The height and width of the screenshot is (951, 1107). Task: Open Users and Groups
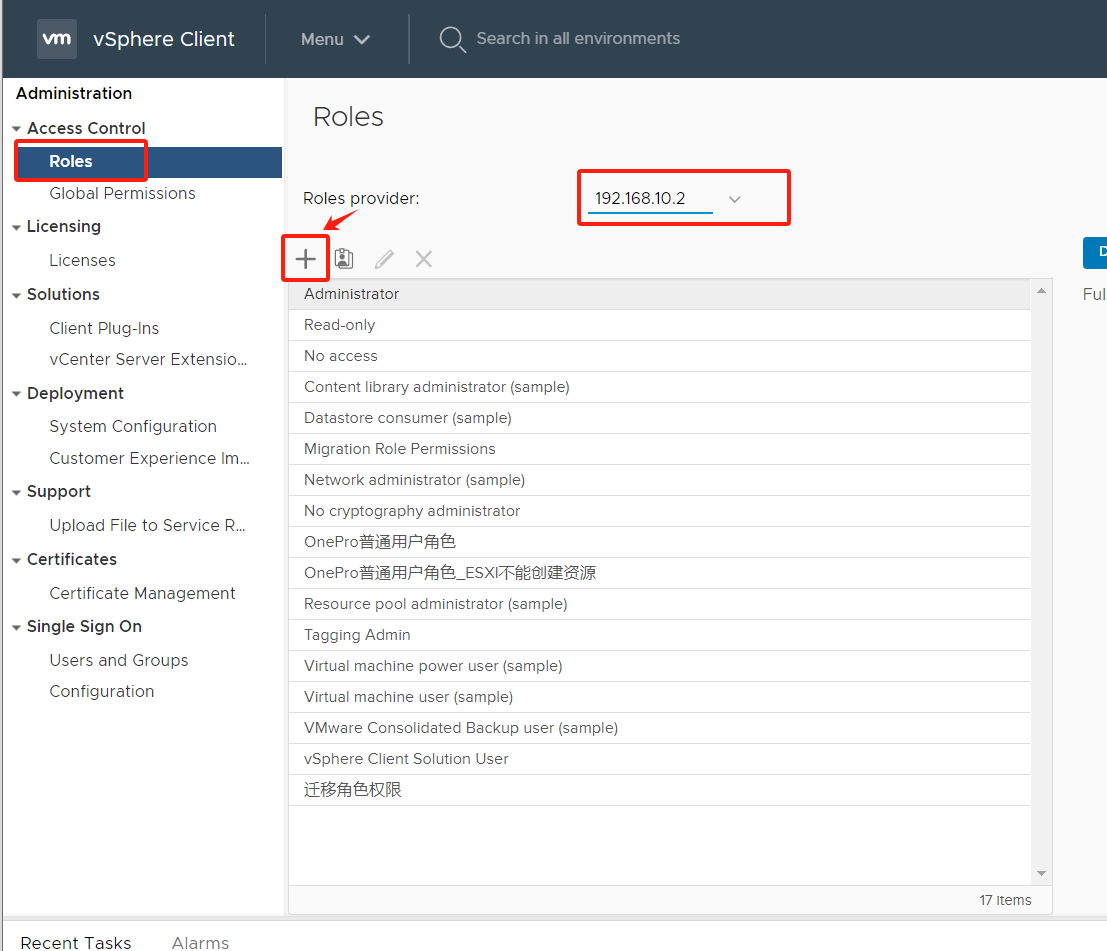point(119,660)
